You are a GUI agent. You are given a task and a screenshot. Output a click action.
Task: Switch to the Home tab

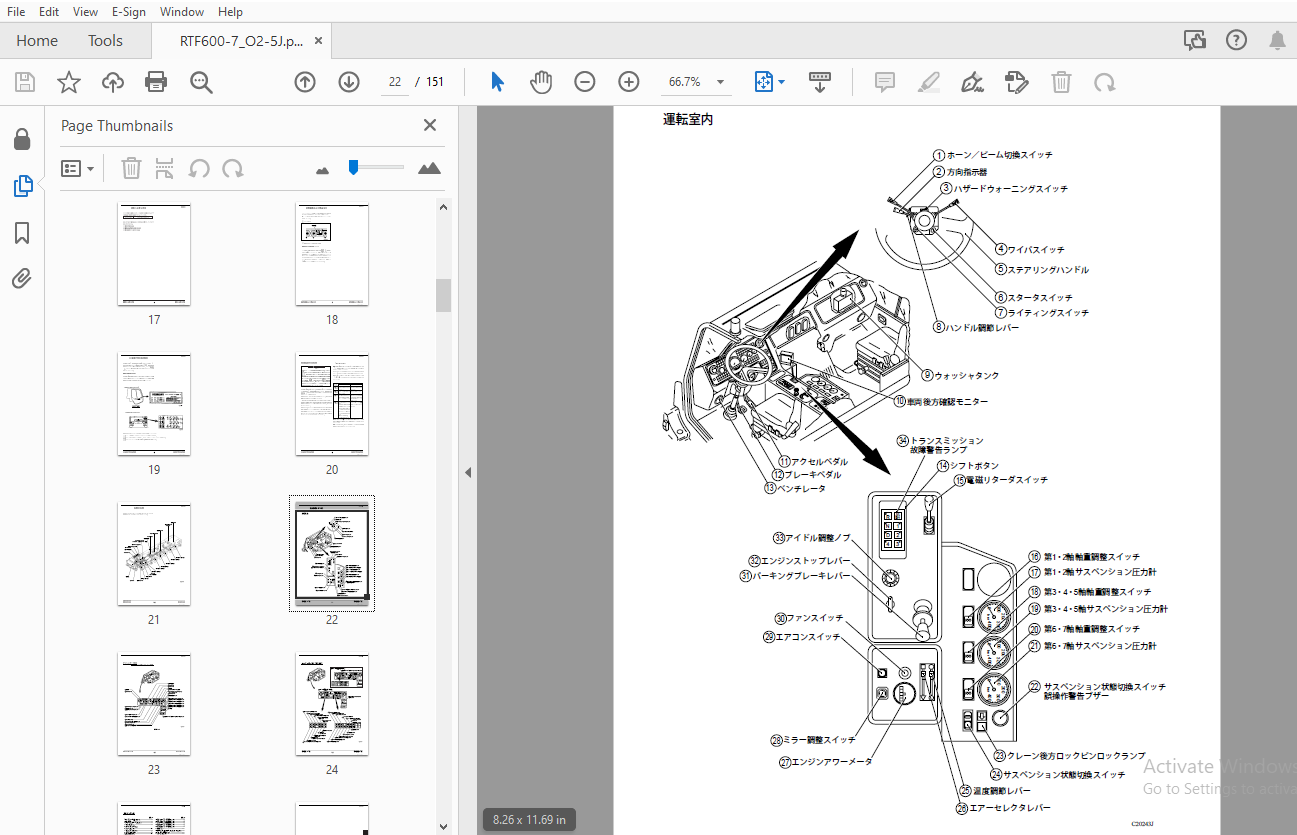tap(37, 41)
